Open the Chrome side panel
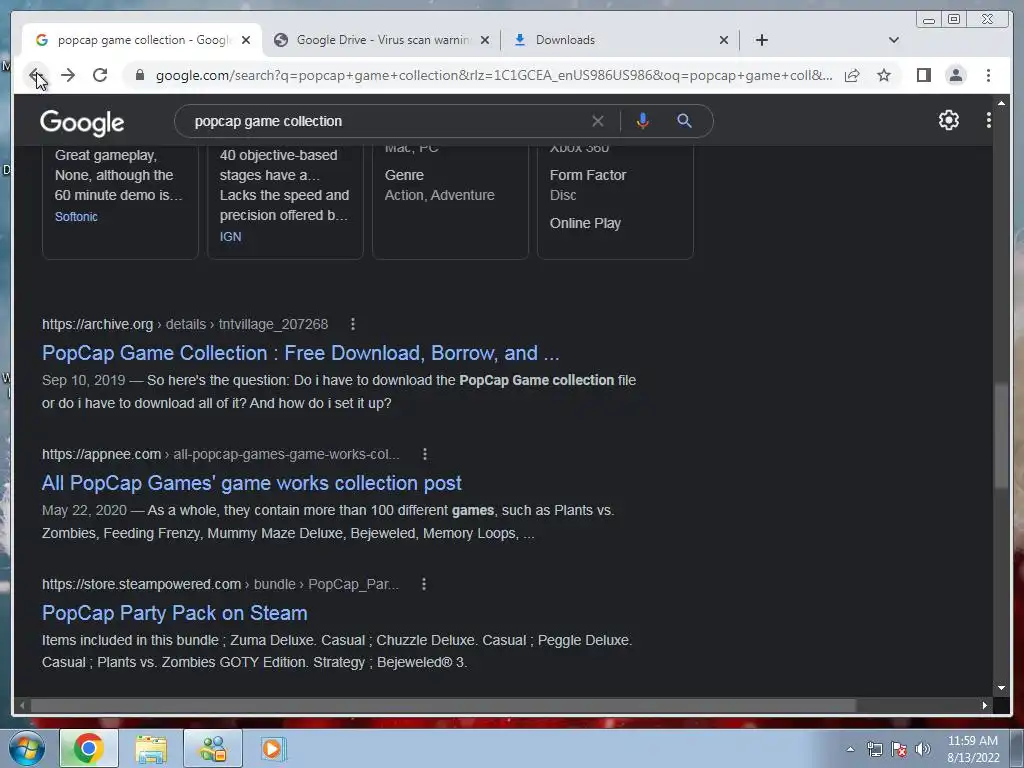 tap(923, 75)
